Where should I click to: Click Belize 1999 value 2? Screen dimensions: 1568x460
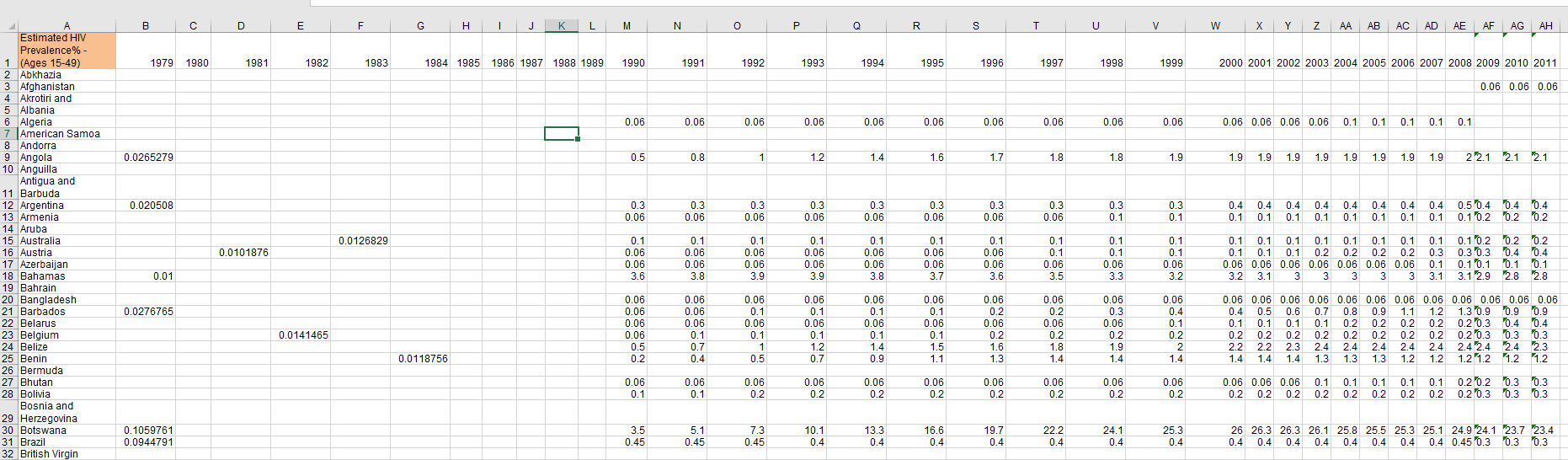(x=1155, y=347)
